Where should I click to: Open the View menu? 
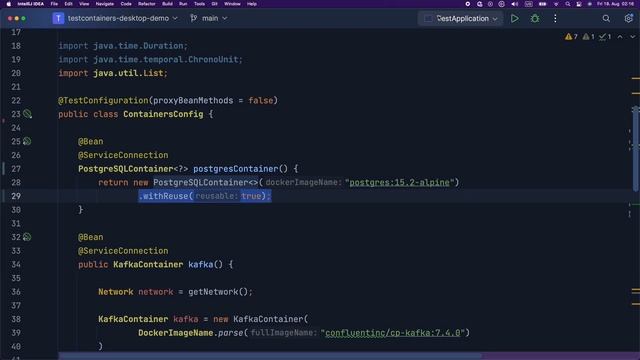[x=84, y=4]
